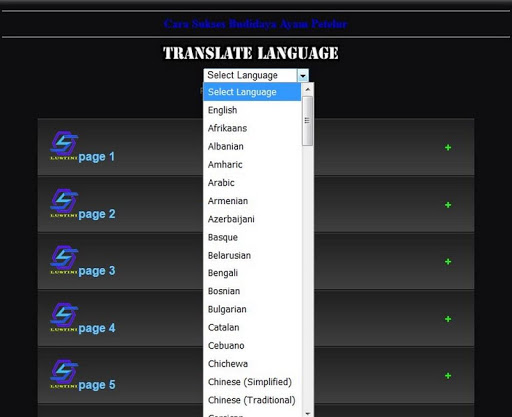Click the logo icon beside page 4
This screenshot has height=417, width=512.
[64, 317]
